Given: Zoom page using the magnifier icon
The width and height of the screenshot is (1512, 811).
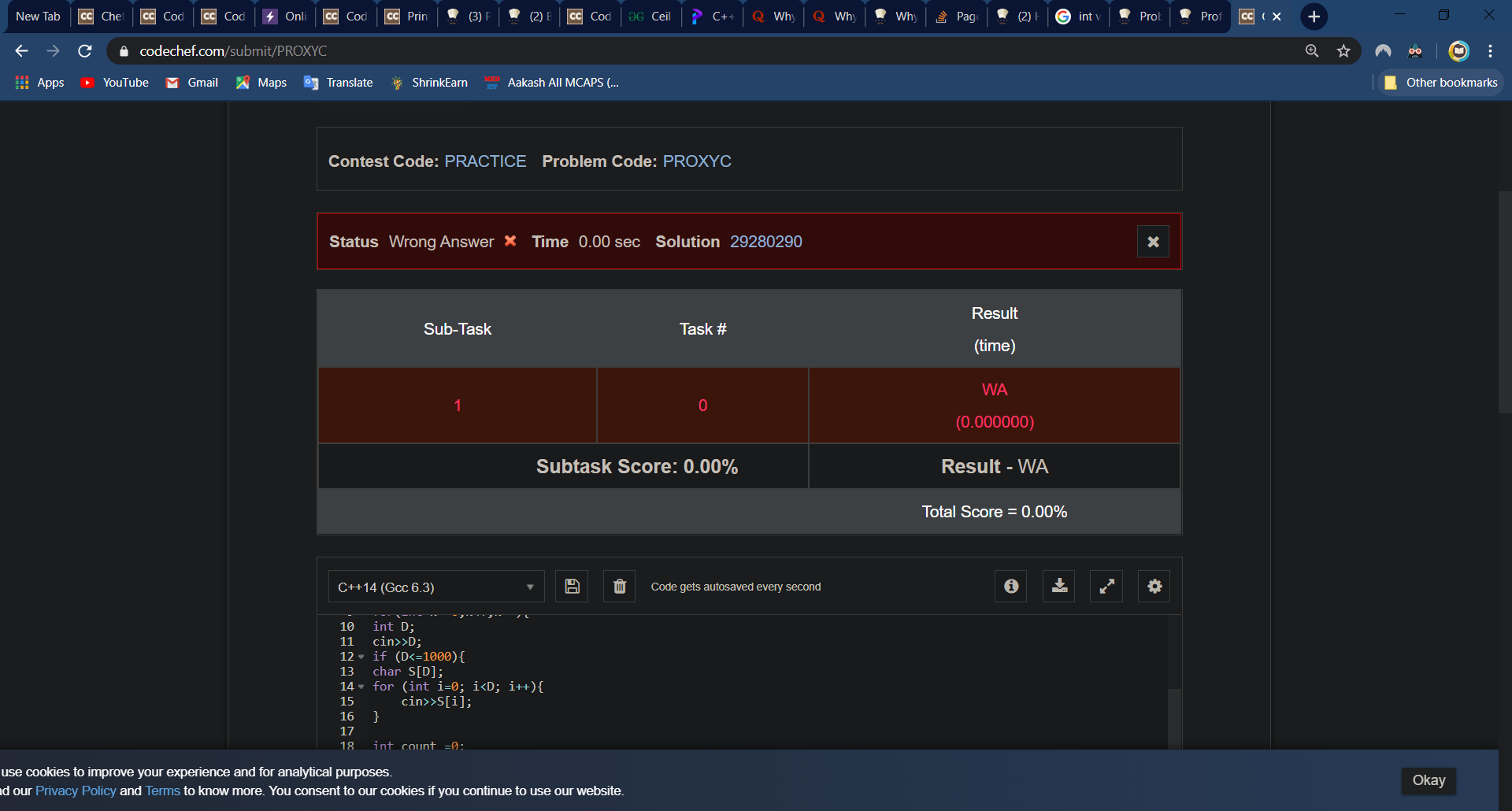Looking at the screenshot, I should [1311, 50].
